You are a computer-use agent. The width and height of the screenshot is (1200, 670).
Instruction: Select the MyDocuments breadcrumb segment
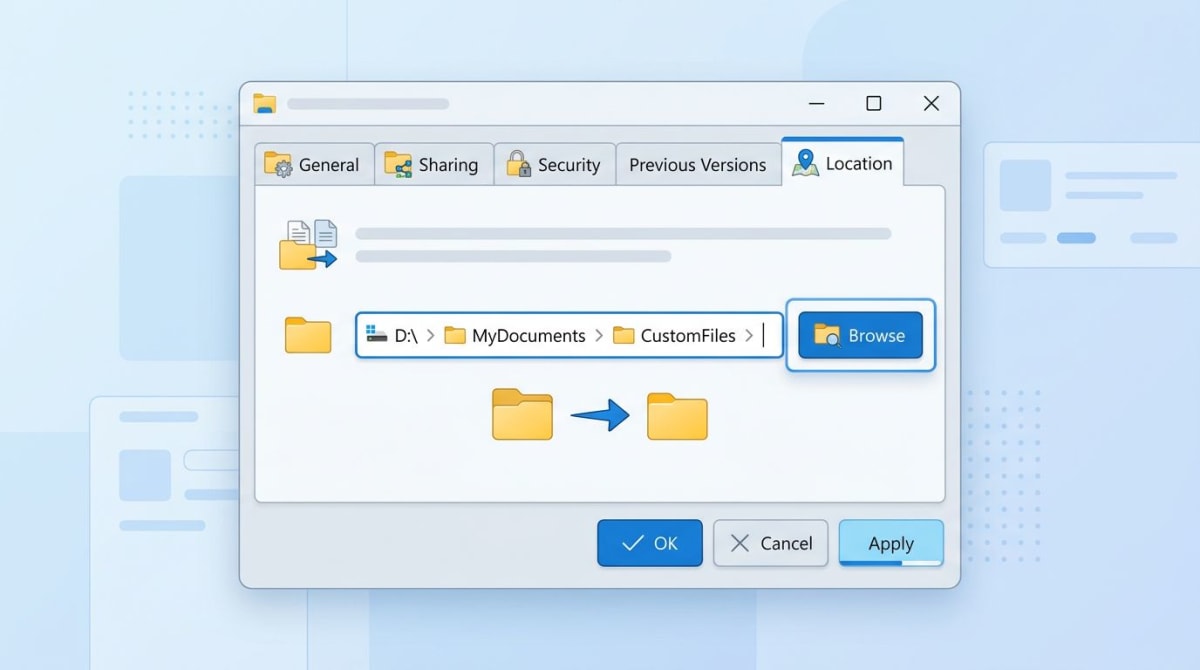tap(529, 336)
